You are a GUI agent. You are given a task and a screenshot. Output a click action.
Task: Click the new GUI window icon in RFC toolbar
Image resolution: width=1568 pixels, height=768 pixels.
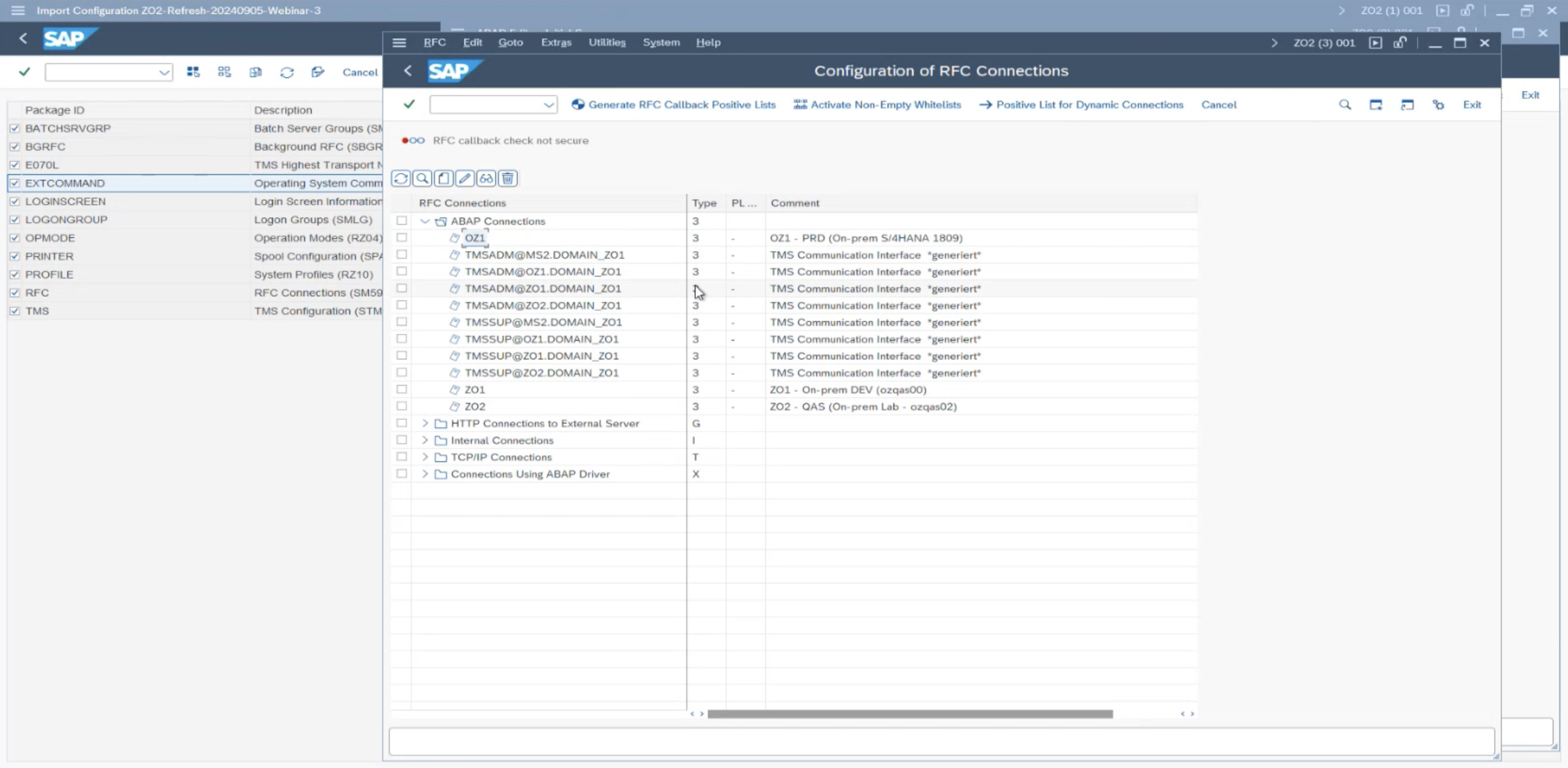[x=1376, y=105]
